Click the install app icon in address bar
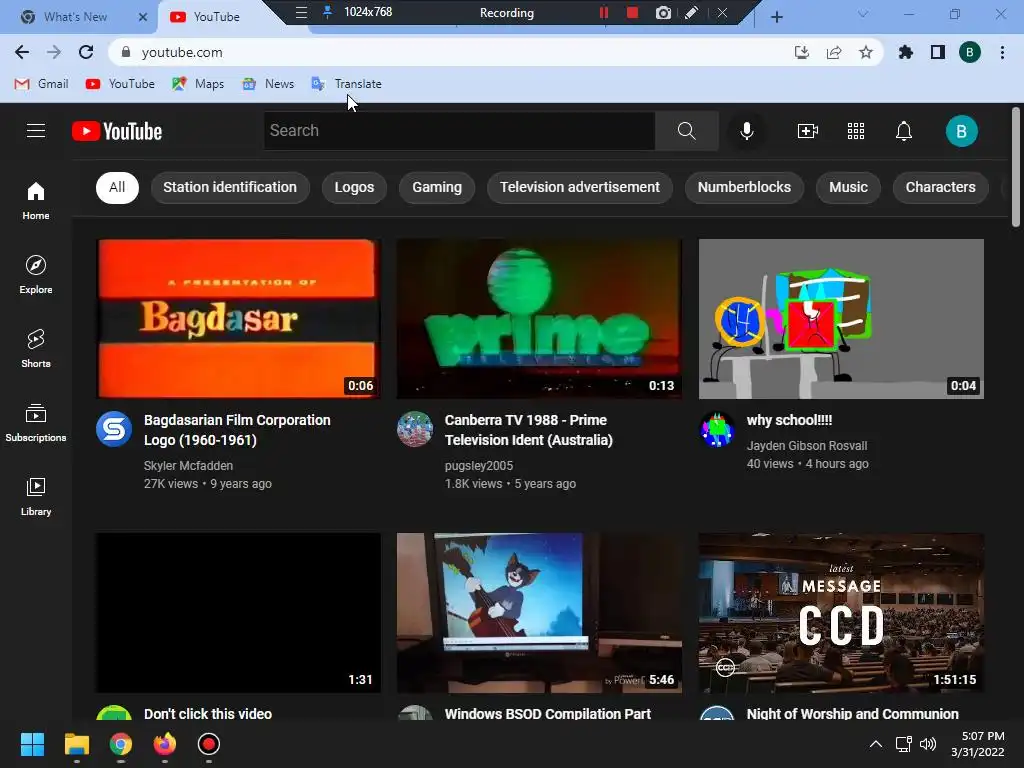Screen dimensions: 1024x768 click(802, 52)
